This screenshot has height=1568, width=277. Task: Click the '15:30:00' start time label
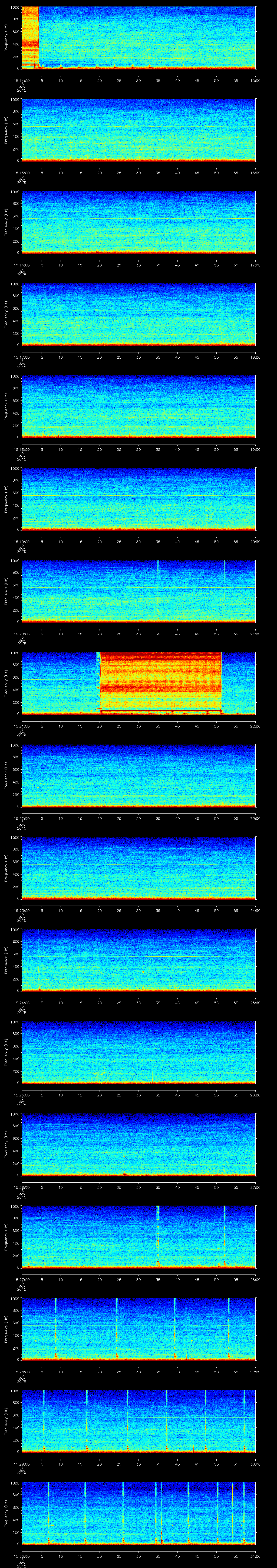tap(21, 1556)
